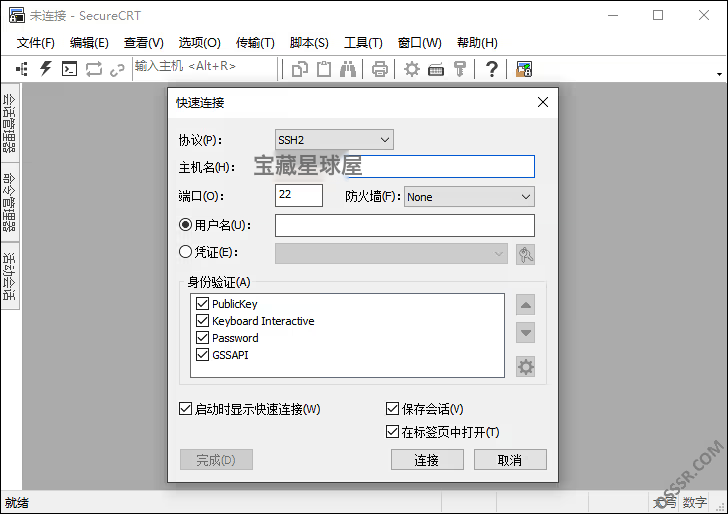Click the Help question mark icon
This screenshot has width=728, height=514.
click(492, 69)
